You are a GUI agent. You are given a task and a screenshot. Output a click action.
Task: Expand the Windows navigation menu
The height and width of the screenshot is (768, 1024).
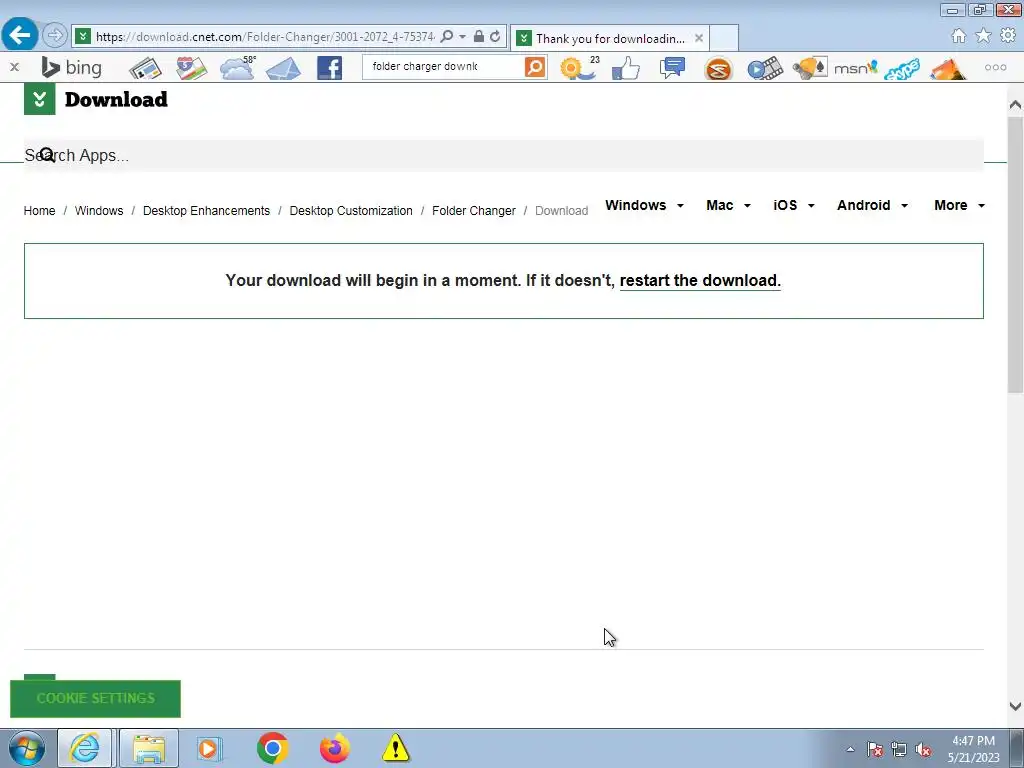[644, 205]
